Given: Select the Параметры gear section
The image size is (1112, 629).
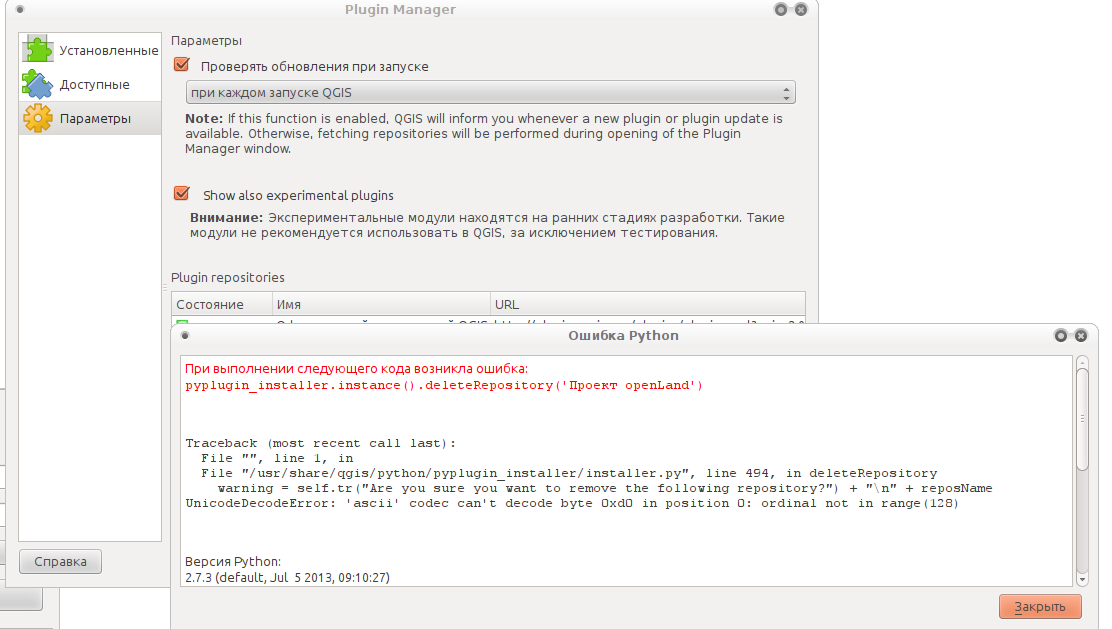Looking at the screenshot, I should click(x=90, y=118).
